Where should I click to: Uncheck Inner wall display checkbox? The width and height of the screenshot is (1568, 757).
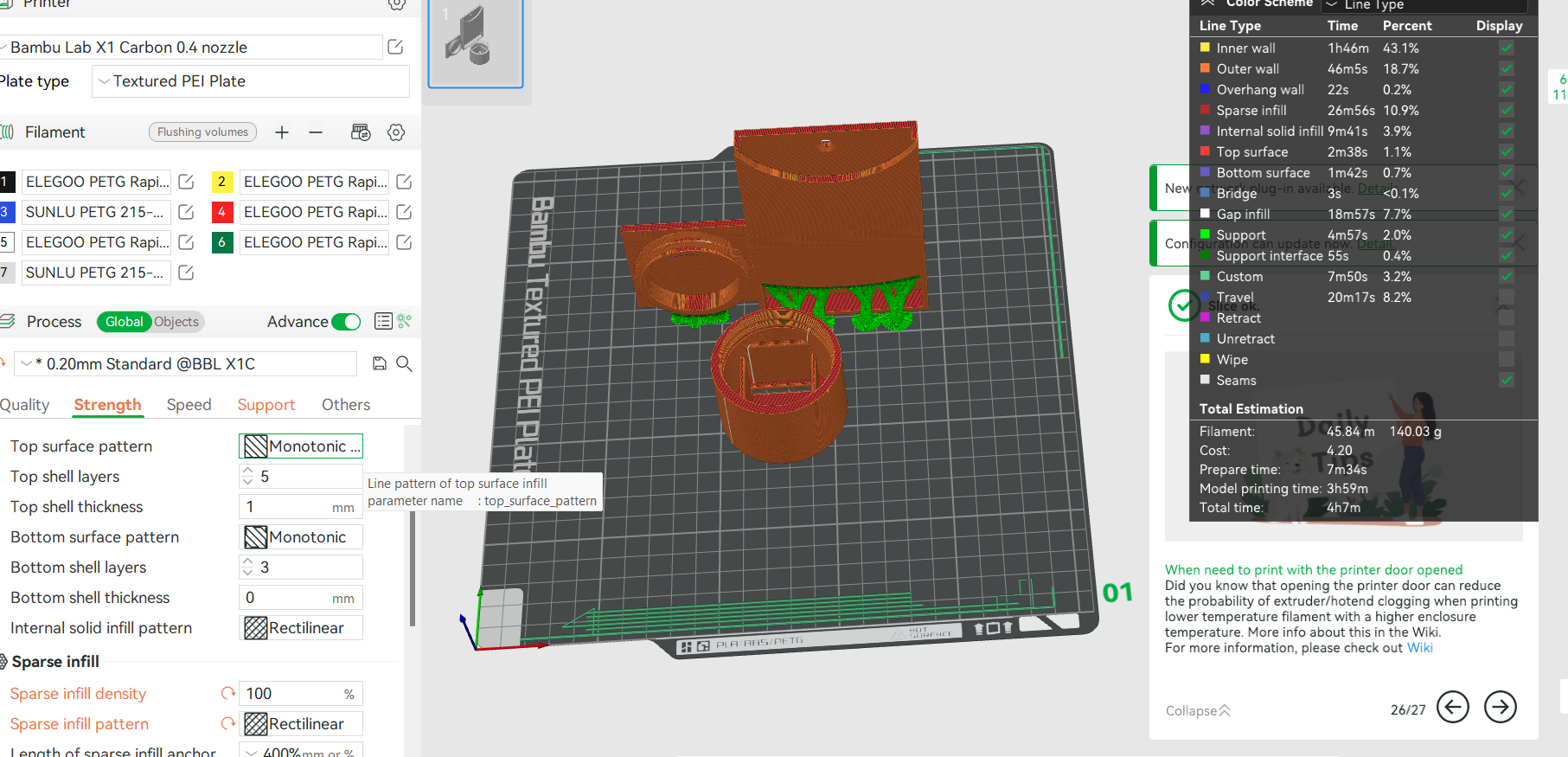[x=1506, y=48]
